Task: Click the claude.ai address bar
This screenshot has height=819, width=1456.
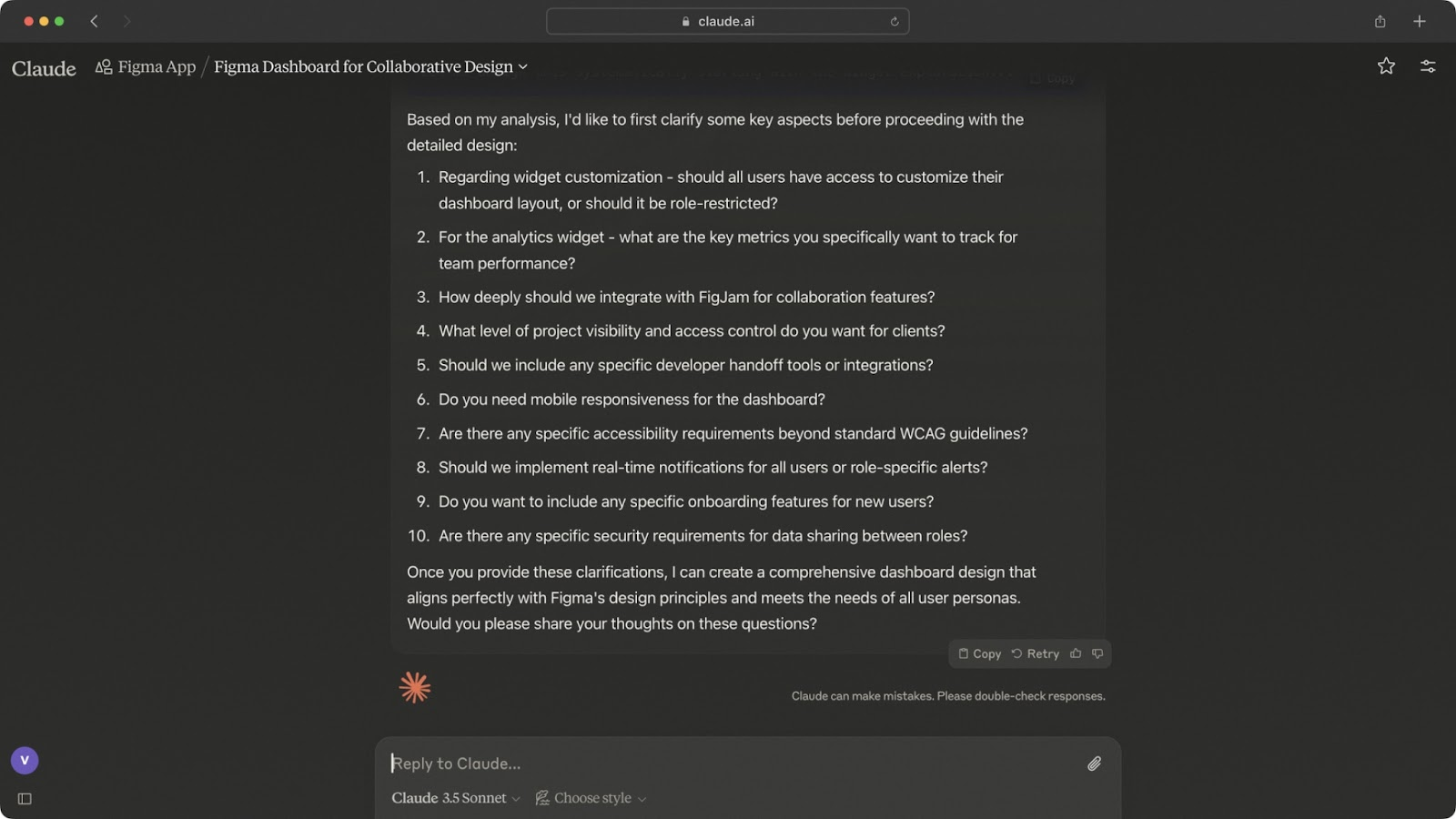Action: pyautogui.click(x=726, y=21)
